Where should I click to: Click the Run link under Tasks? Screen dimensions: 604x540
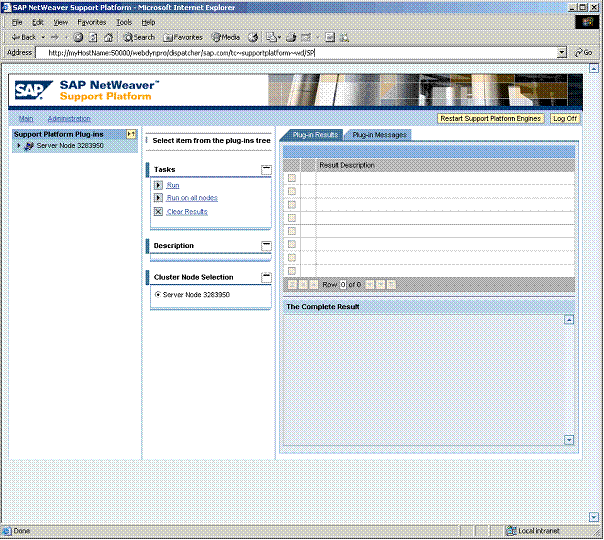click(173, 185)
